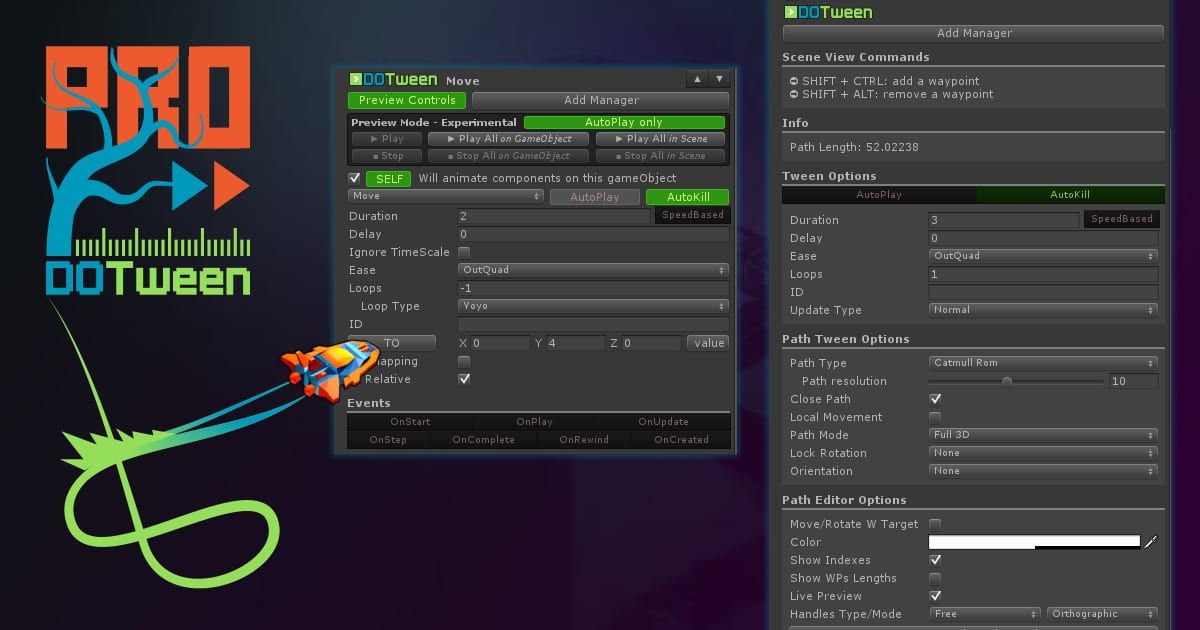Enable the Move/Rotate W Target checkbox
Image resolution: width=1200 pixels, height=630 pixels.
coord(935,524)
